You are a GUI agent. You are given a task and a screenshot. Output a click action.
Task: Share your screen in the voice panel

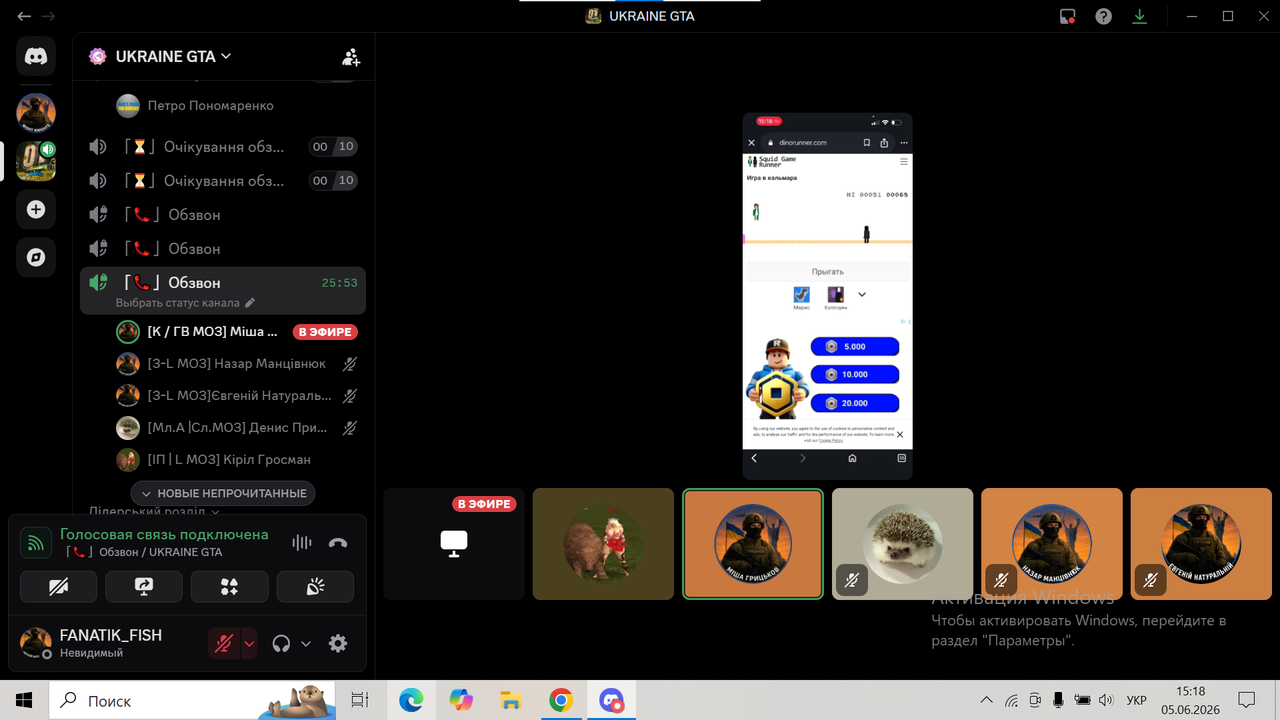[x=144, y=587]
